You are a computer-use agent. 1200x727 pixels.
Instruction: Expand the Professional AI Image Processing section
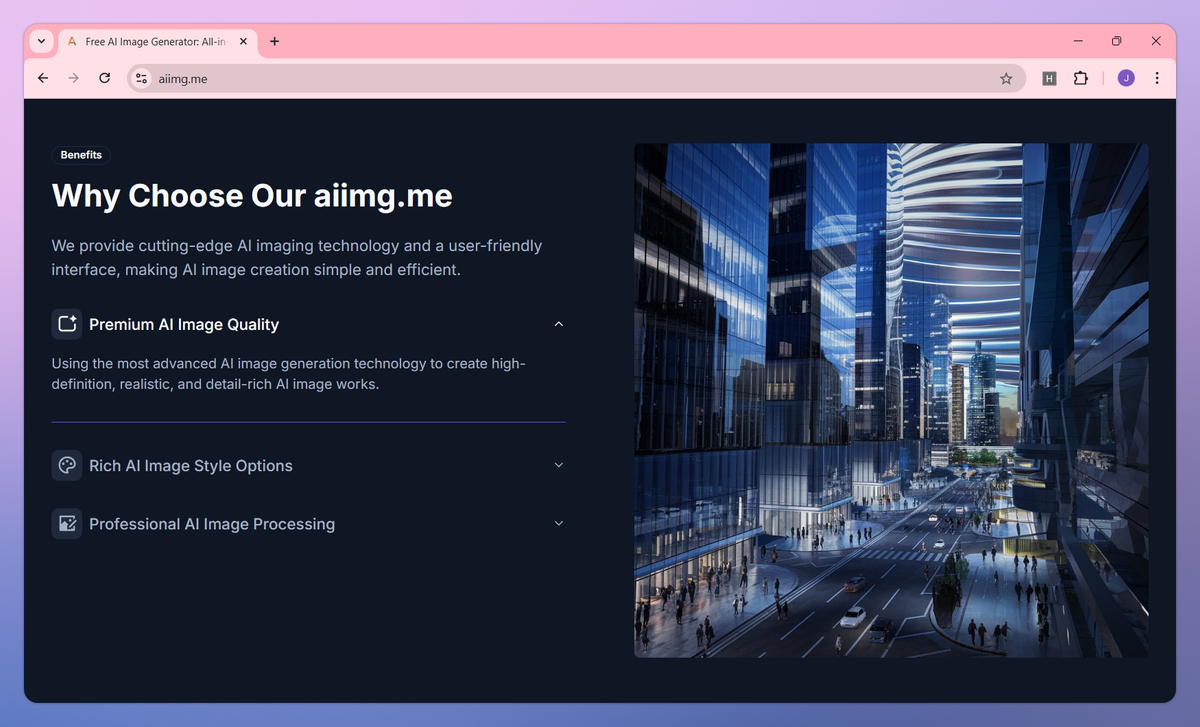pos(559,523)
